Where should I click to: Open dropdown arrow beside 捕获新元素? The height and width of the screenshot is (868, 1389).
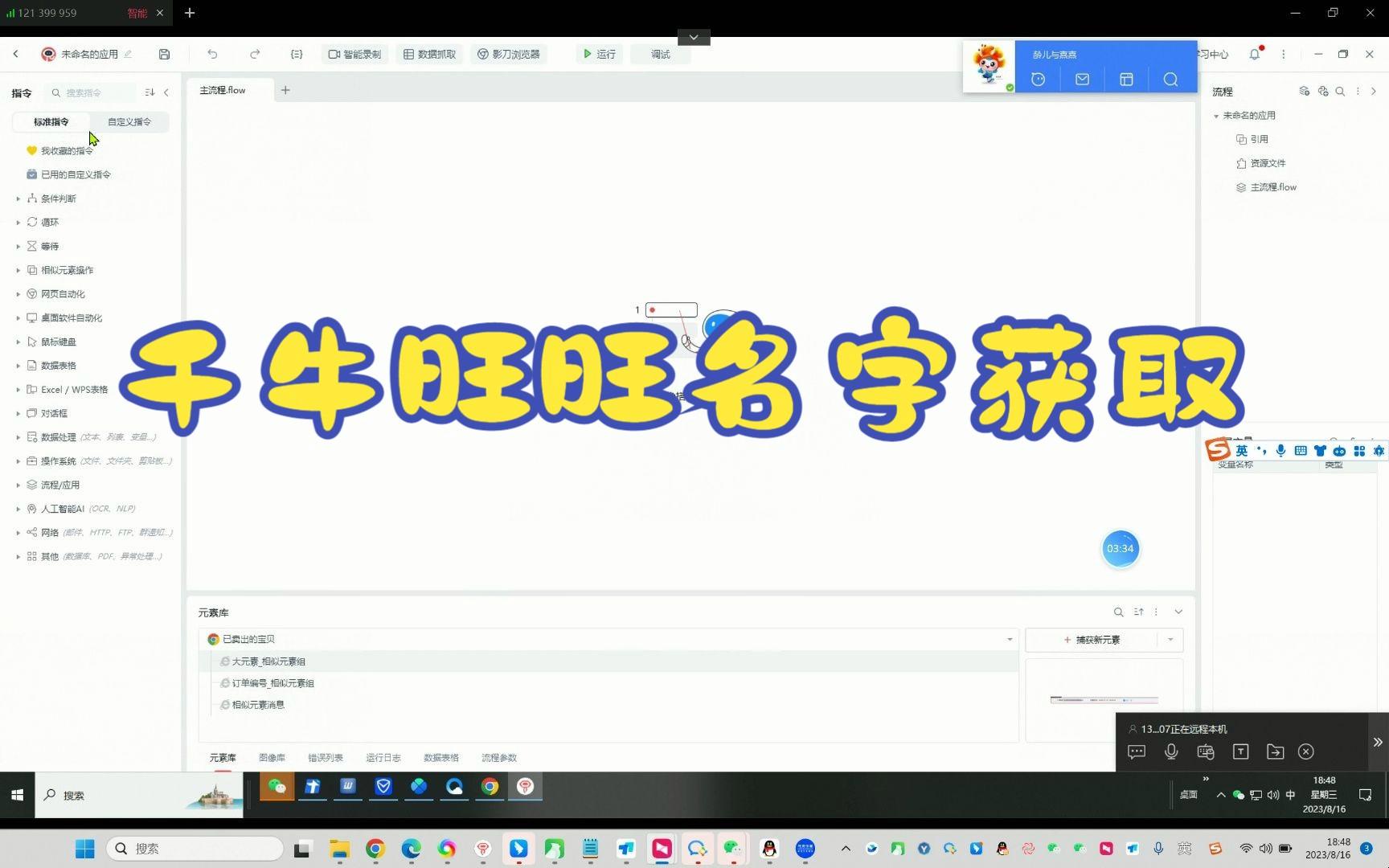coord(1170,640)
